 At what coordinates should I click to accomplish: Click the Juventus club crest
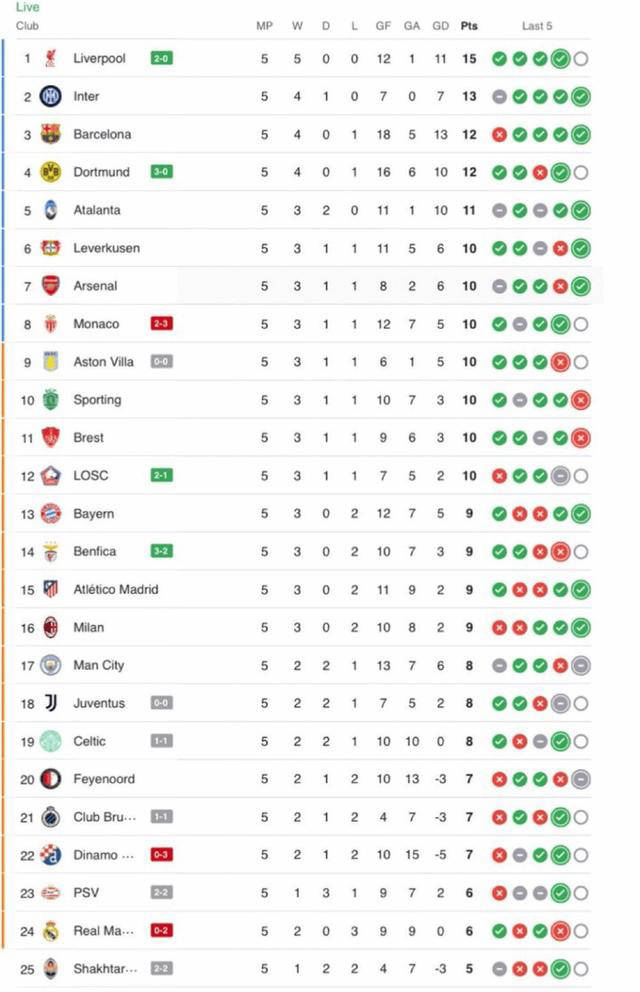click(x=51, y=703)
